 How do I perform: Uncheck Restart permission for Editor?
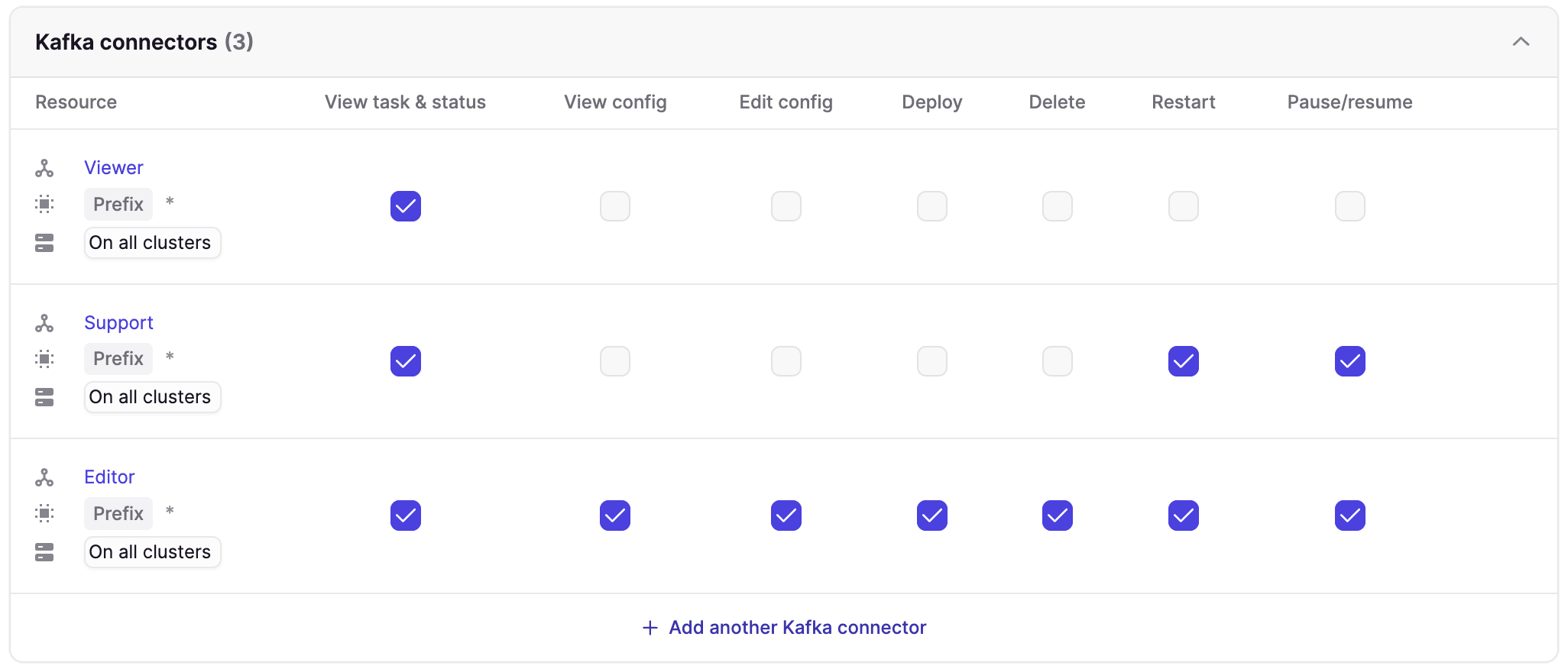(x=1184, y=515)
